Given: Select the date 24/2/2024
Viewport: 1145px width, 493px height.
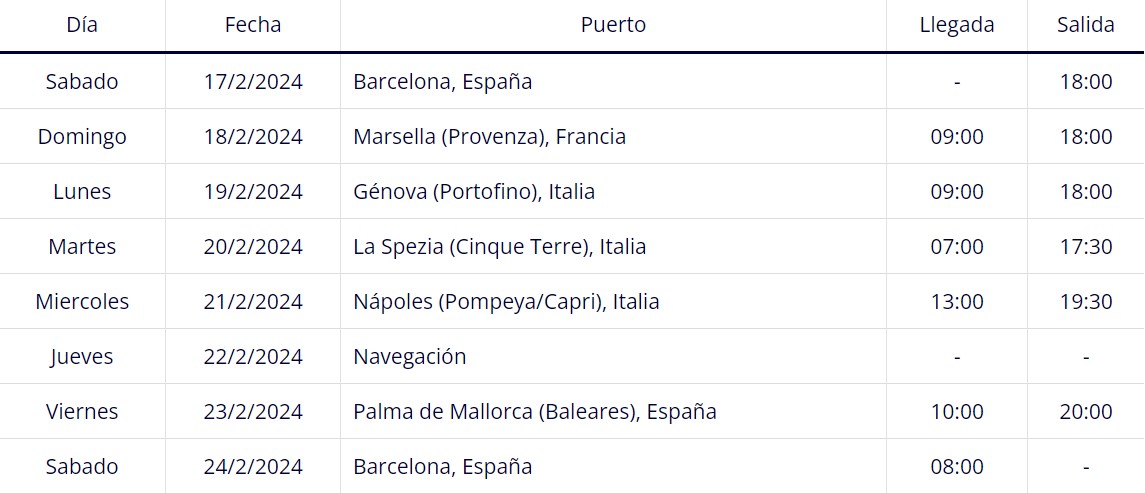Looking at the screenshot, I should point(253,466).
